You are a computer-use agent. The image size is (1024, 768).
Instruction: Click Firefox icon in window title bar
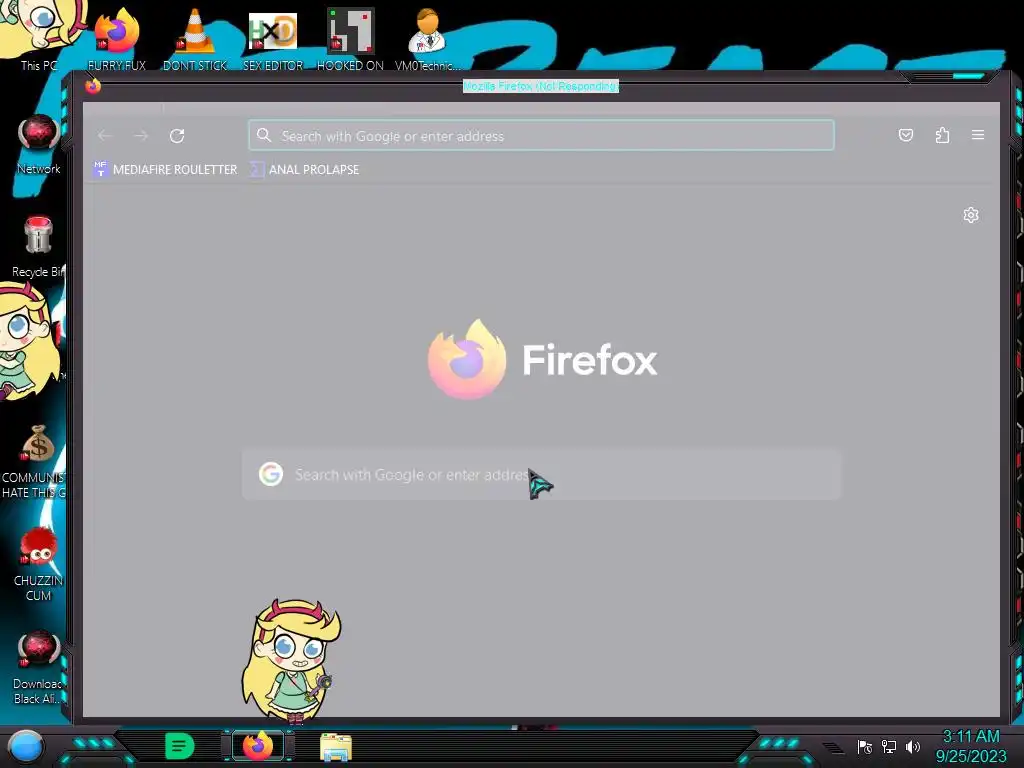tap(93, 86)
